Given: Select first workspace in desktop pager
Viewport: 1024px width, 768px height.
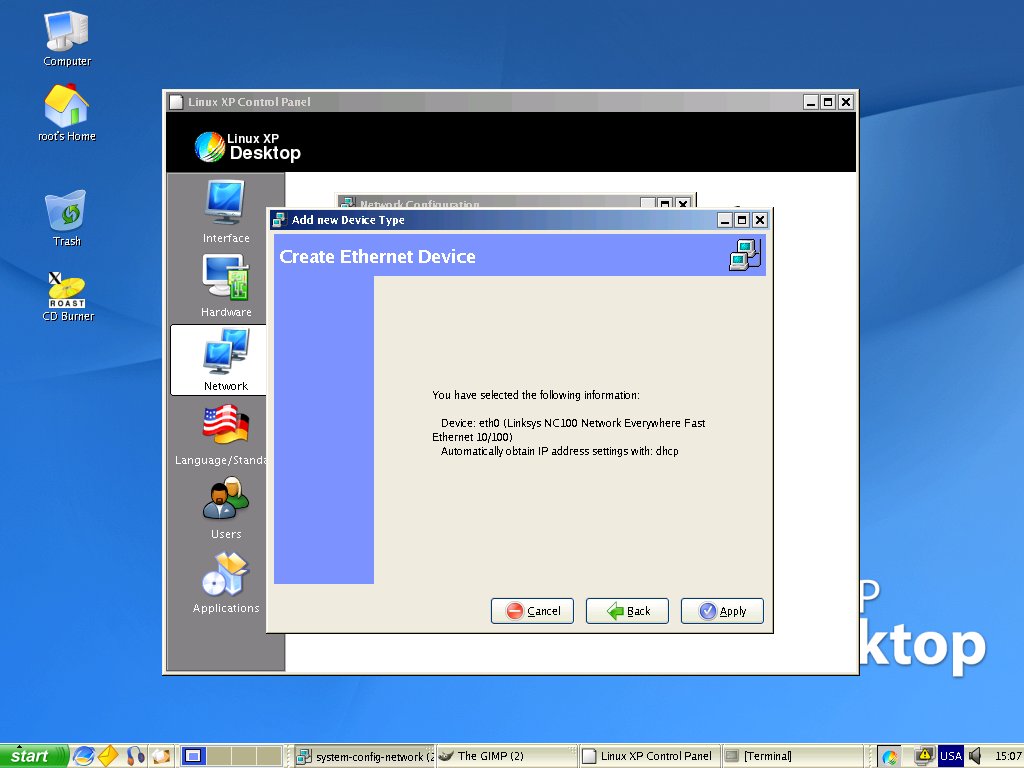Looking at the screenshot, I should point(193,756).
